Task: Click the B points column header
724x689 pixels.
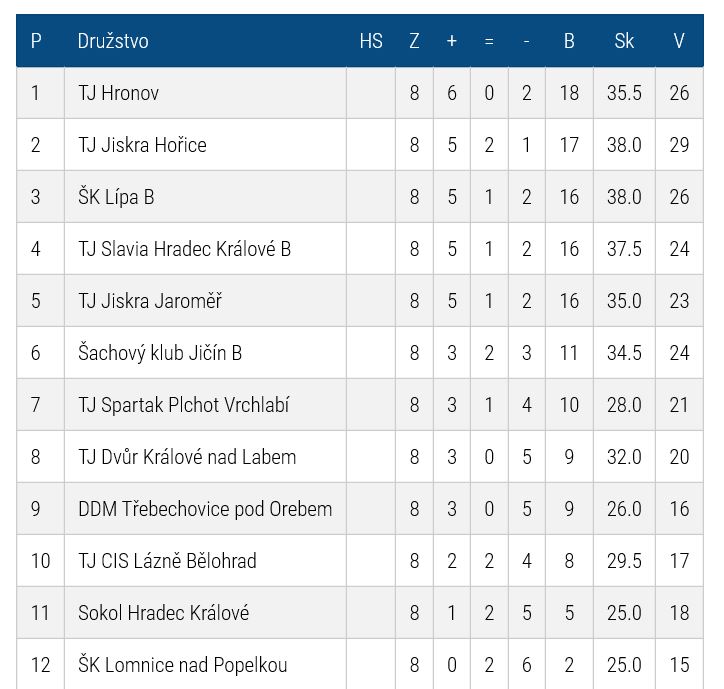Action: tap(569, 41)
